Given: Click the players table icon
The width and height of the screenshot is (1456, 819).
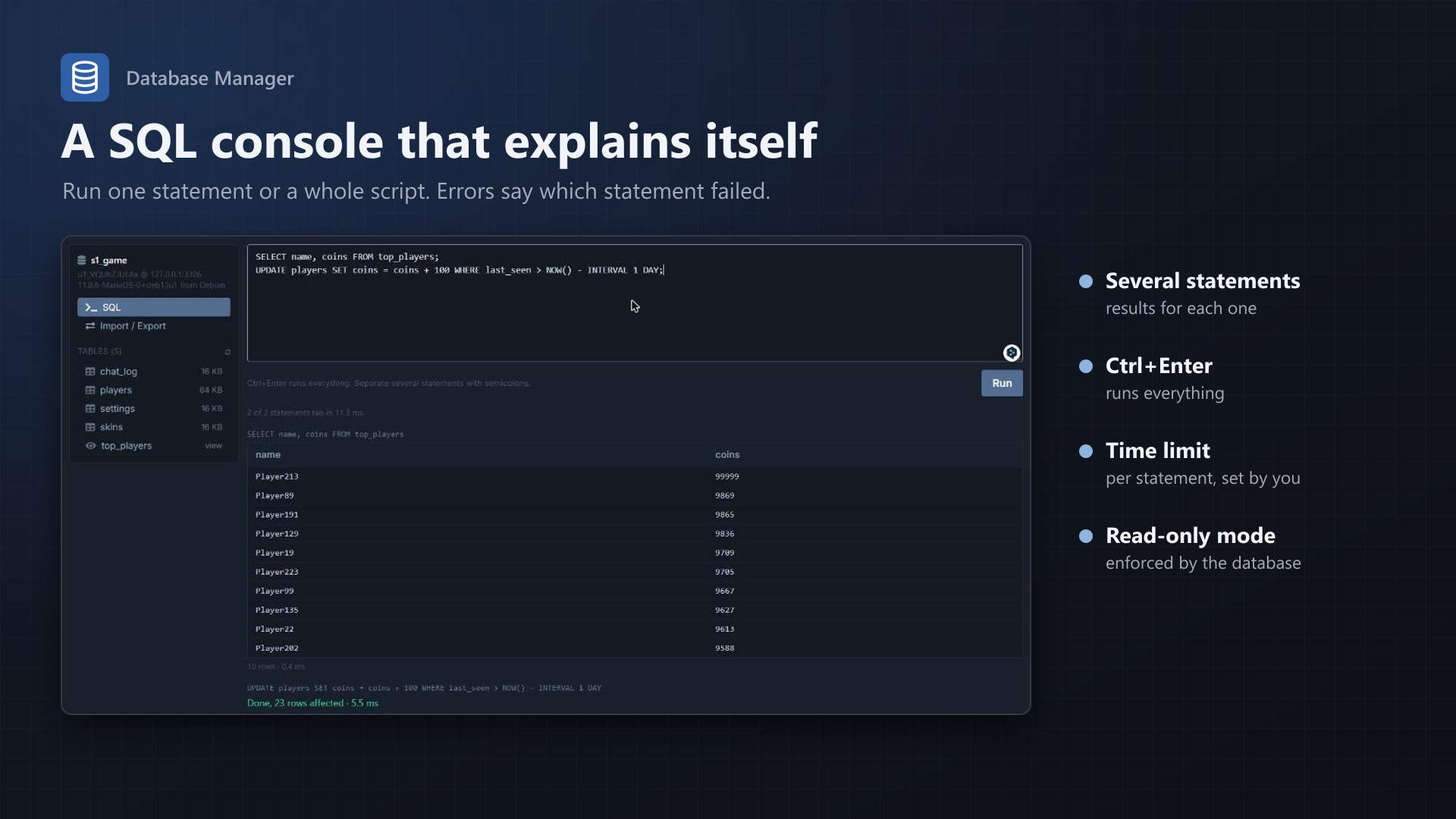Looking at the screenshot, I should (90, 391).
